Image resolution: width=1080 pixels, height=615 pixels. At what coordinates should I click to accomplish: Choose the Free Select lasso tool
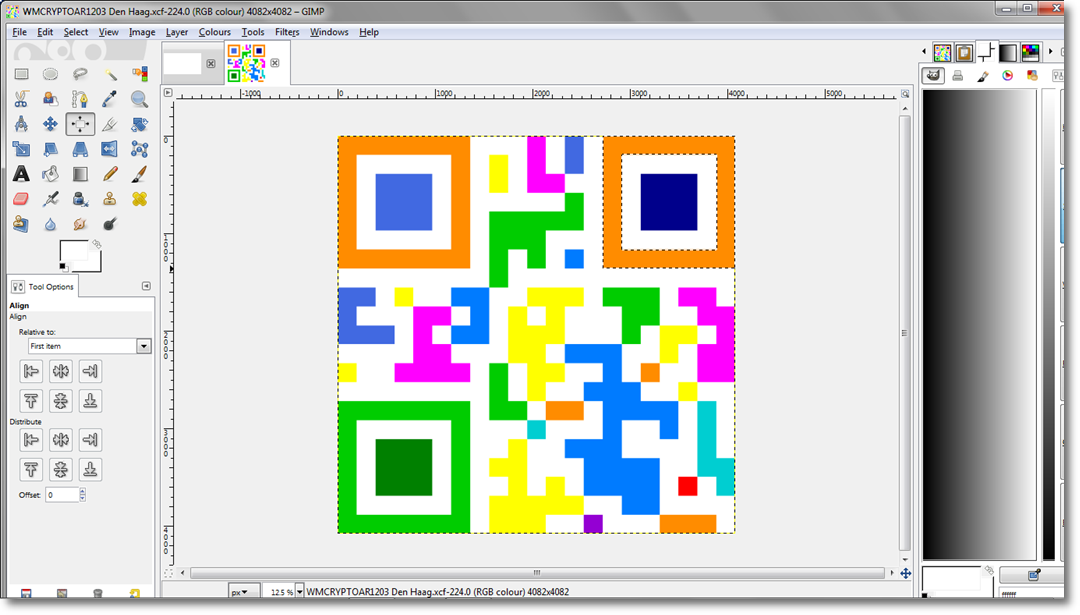point(80,74)
